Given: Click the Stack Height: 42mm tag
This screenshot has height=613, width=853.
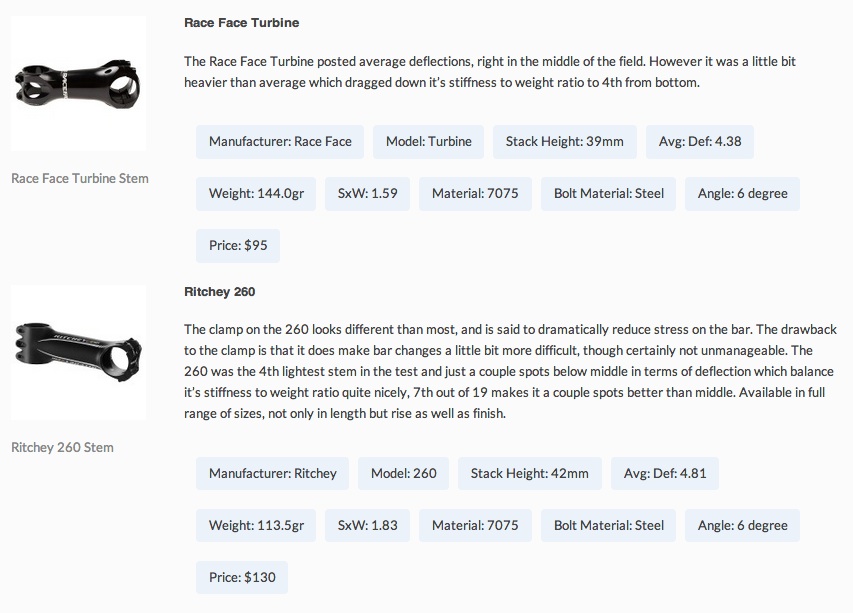Looking at the screenshot, I should pyautogui.click(x=530, y=474).
